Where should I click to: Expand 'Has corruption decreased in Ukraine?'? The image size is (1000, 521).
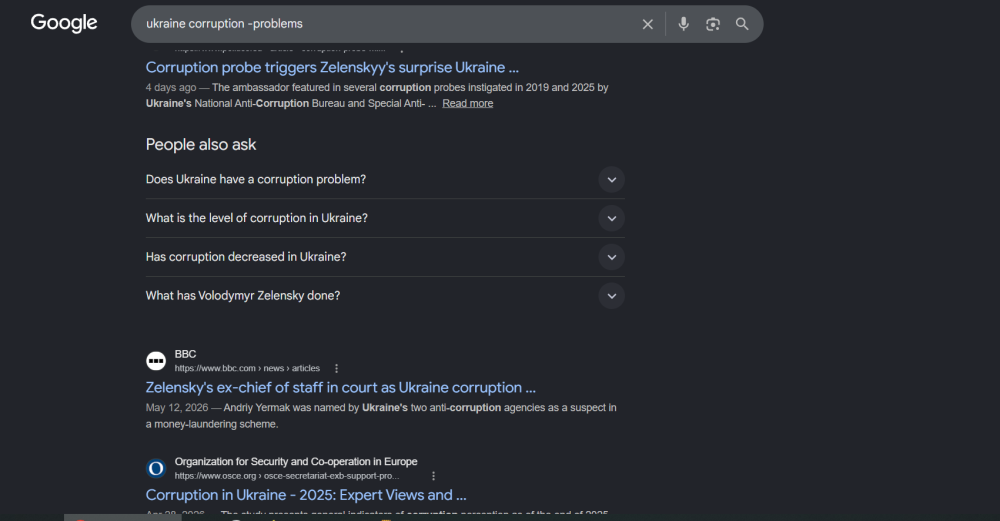pyautogui.click(x=385, y=257)
